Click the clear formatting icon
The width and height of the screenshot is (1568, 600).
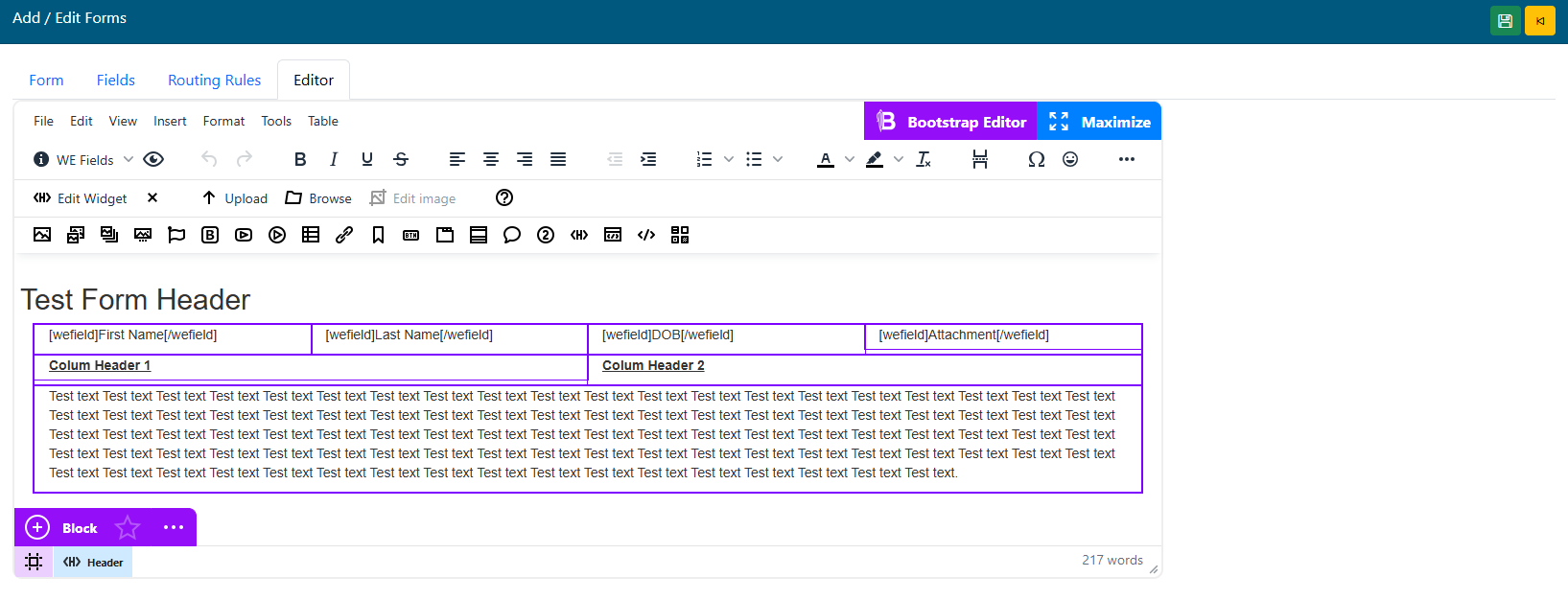pyautogui.click(x=924, y=160)
